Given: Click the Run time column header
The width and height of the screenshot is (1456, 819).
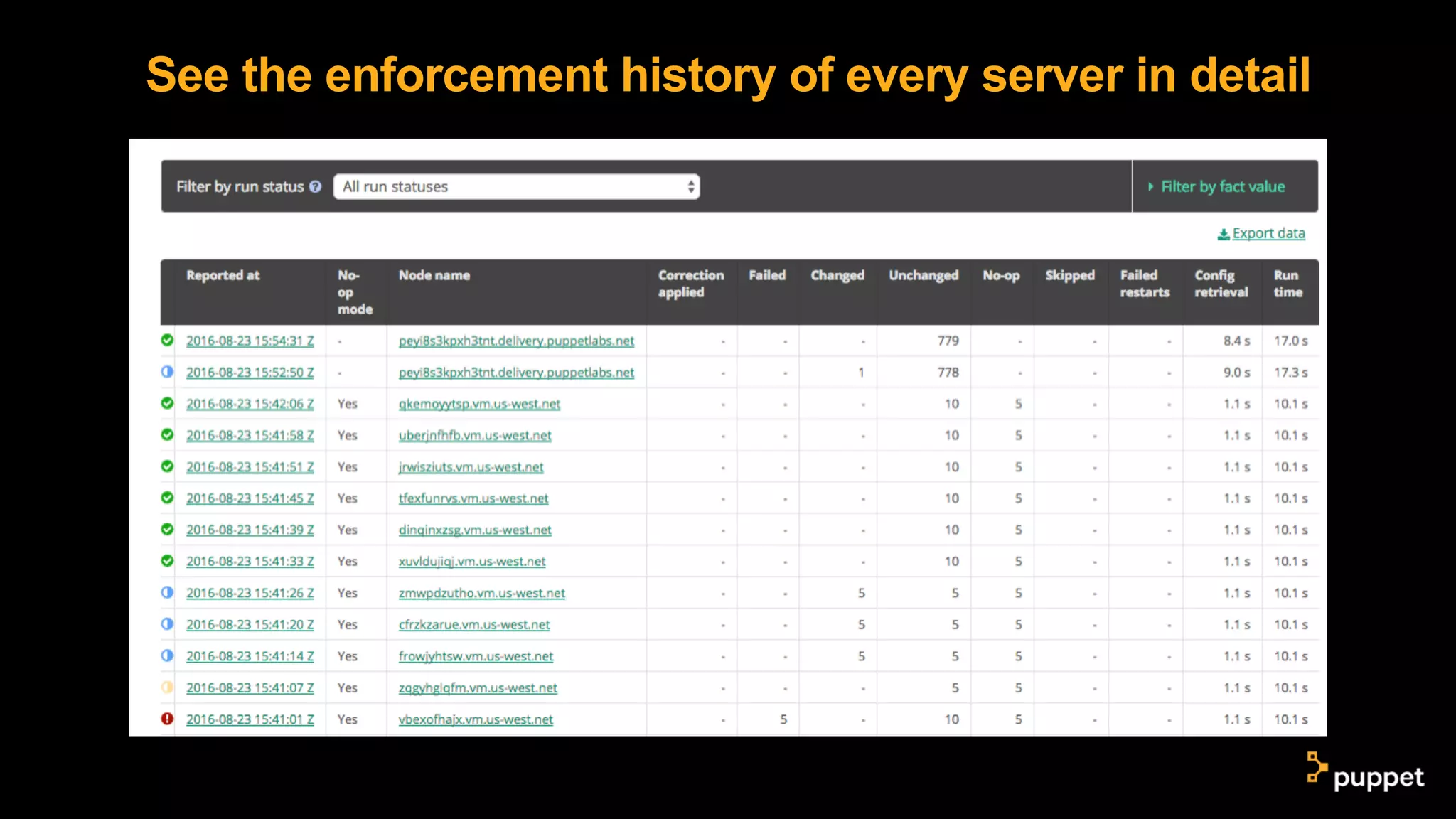Looking at the screenshot, I should [1288, 284].
